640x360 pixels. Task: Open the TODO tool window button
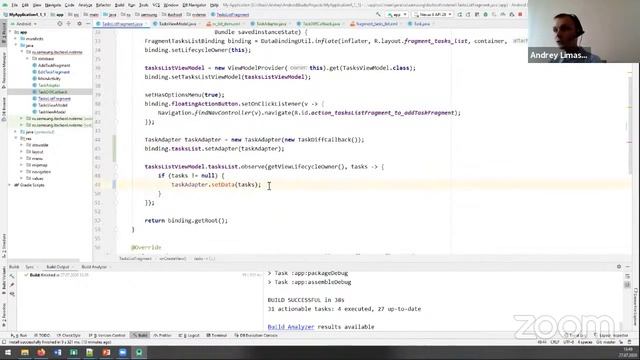pyautogui.click(x=42, y=336)
